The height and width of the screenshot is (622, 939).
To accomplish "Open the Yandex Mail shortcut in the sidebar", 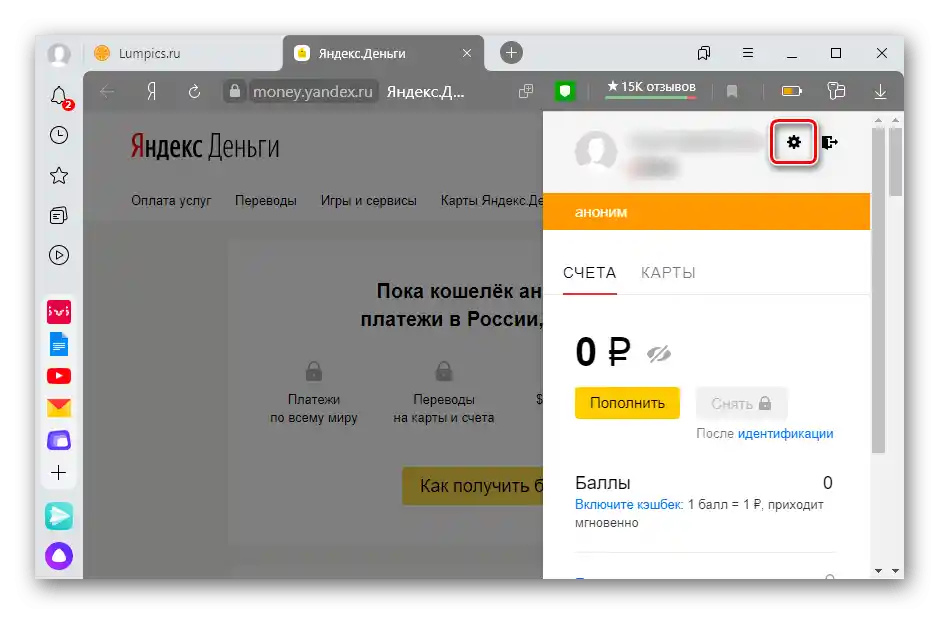I will [x=59, y=408].
